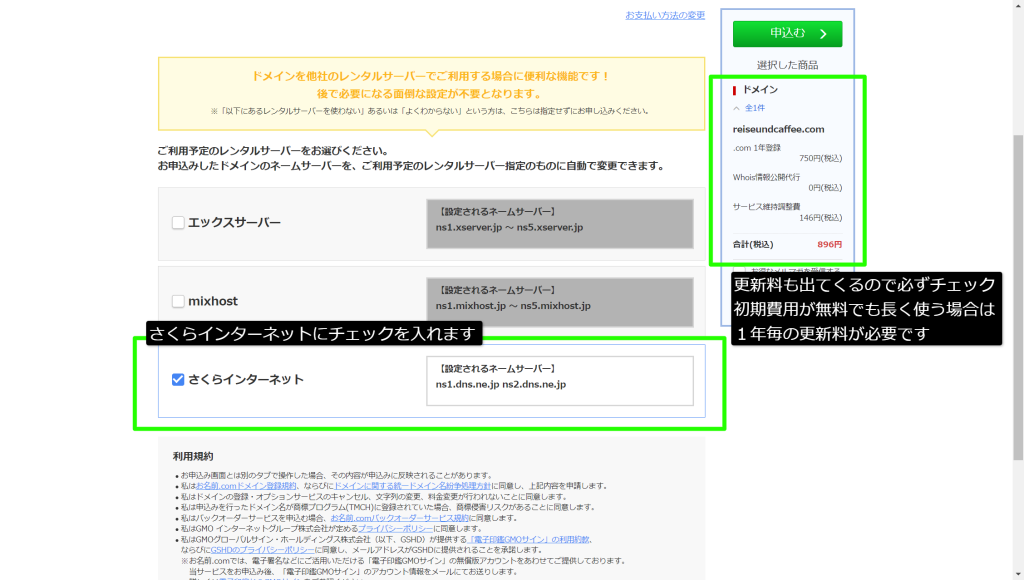Select ns1.dns.ne.jp ns2.dns.ne.jp text
This screenshot has height=580, width=1024.
[501, 384]
